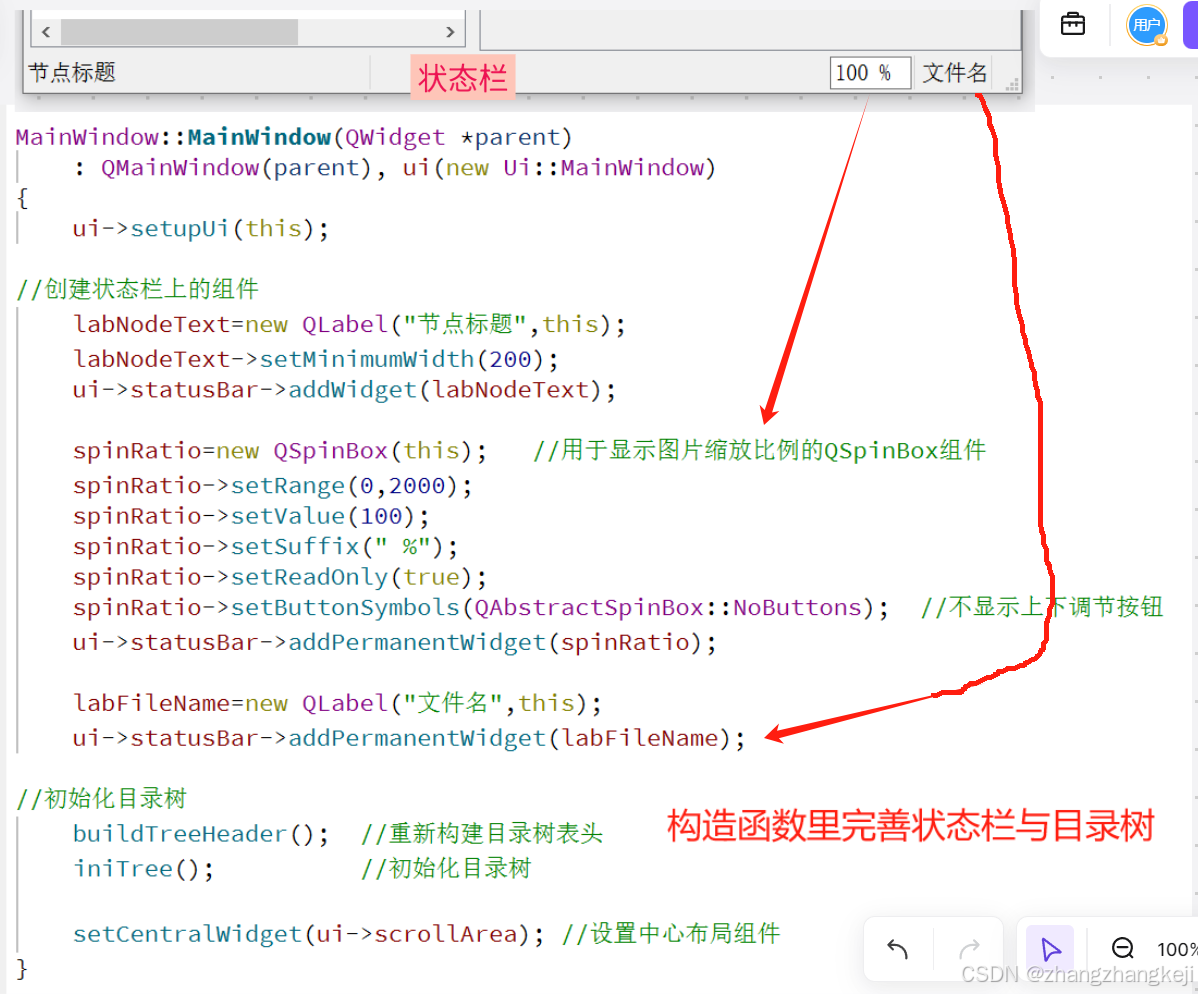Screen dimensions: 1198x994
Task: Click the scrollbar left arrow
Action: [x=46, y=32]
